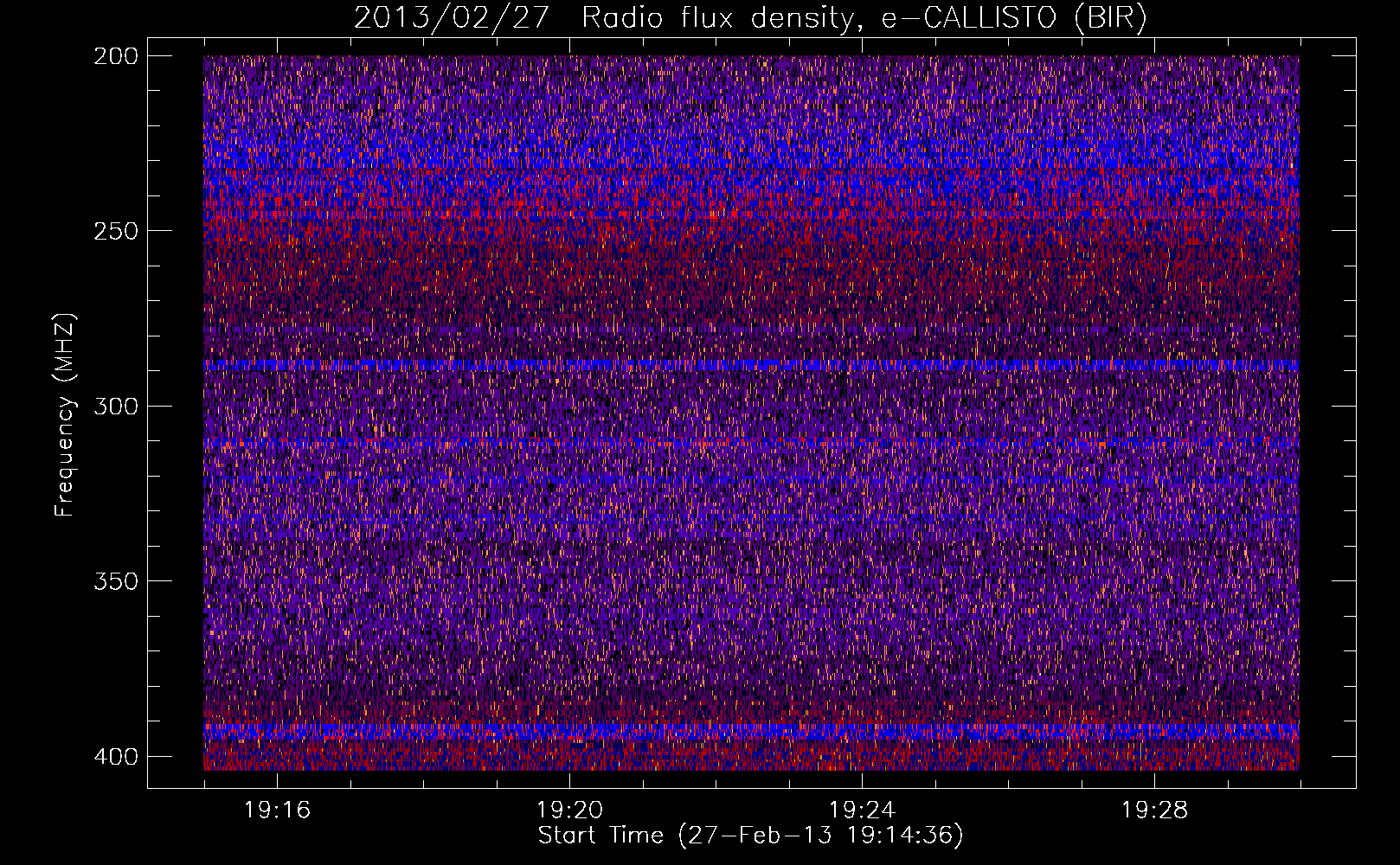Click the 19:20 time tick label
The image size is (1400, 865).
[569, 811]
